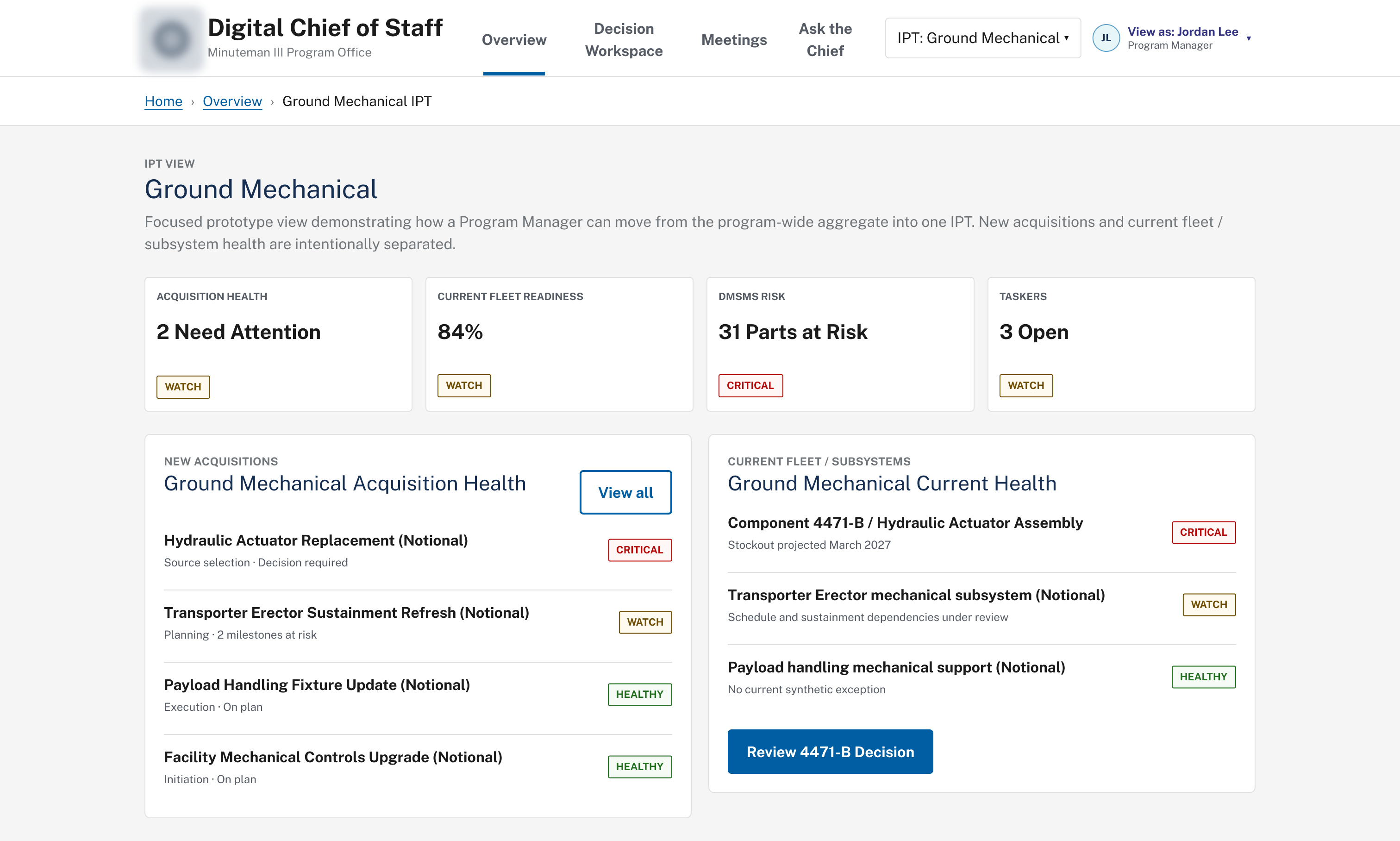The width and height of the screenshot is (1400, 841).
Task: Select Hydraulic Actuator Replacement (Notional) row
Action: pyautogui.click(x=418, y=550)
